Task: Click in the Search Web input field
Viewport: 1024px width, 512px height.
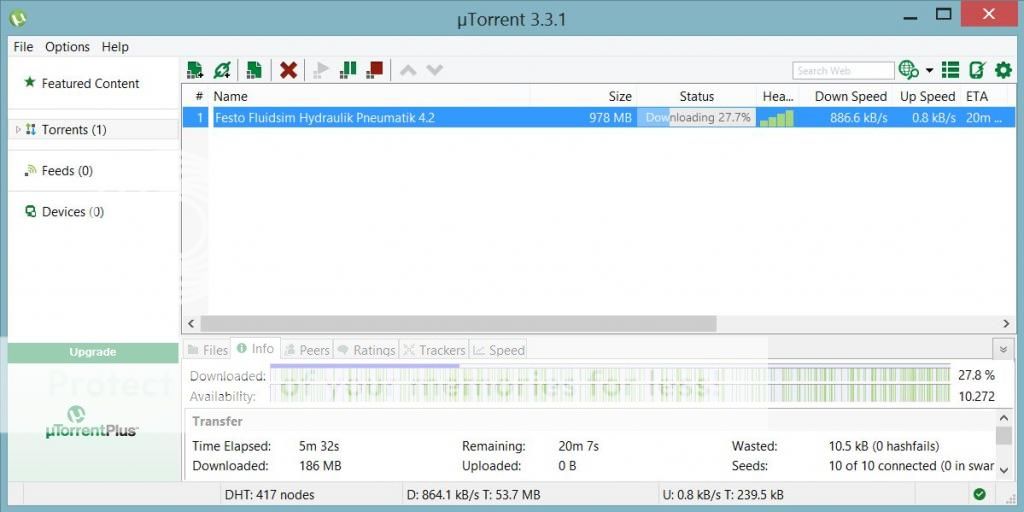Action: click(842, 71)
